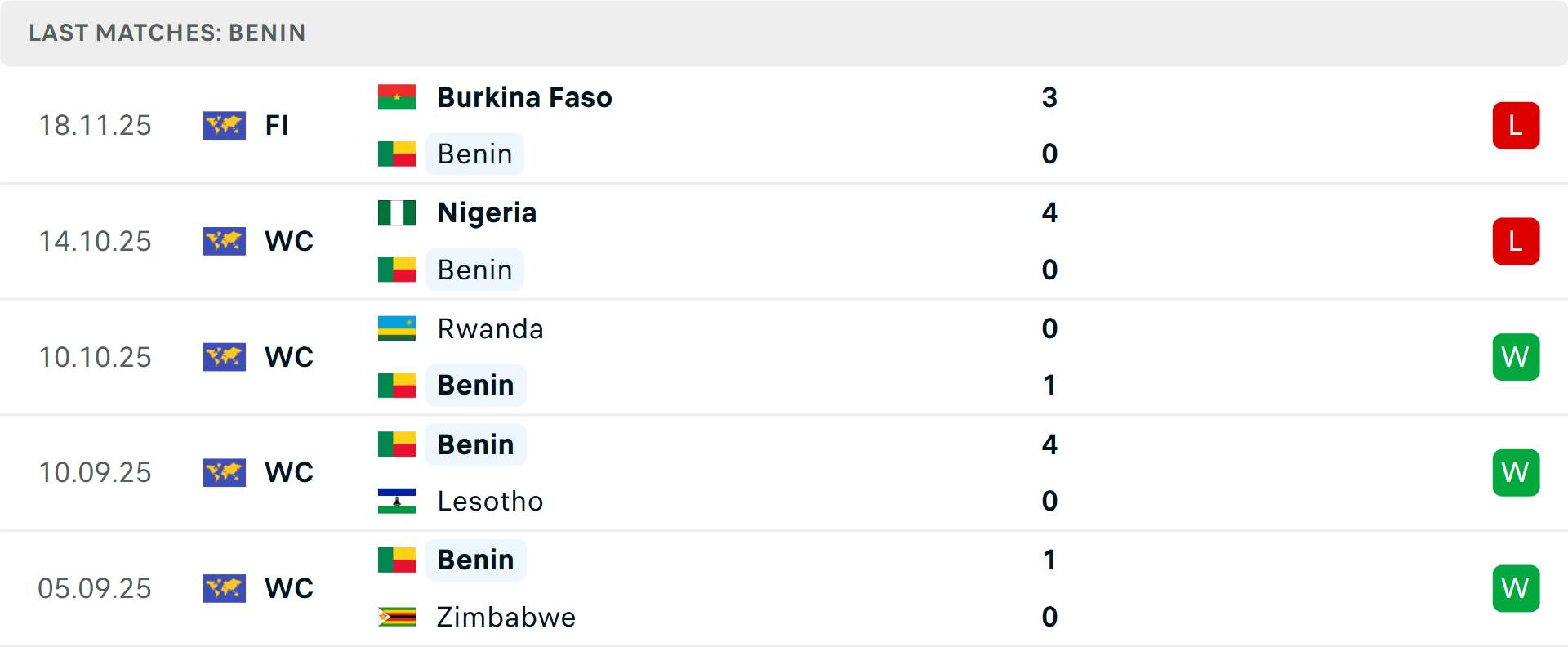The image size is (1568, 647).
Task: Select the Rwanda team name
Action: pyautogui.click(x=490, y=329)
